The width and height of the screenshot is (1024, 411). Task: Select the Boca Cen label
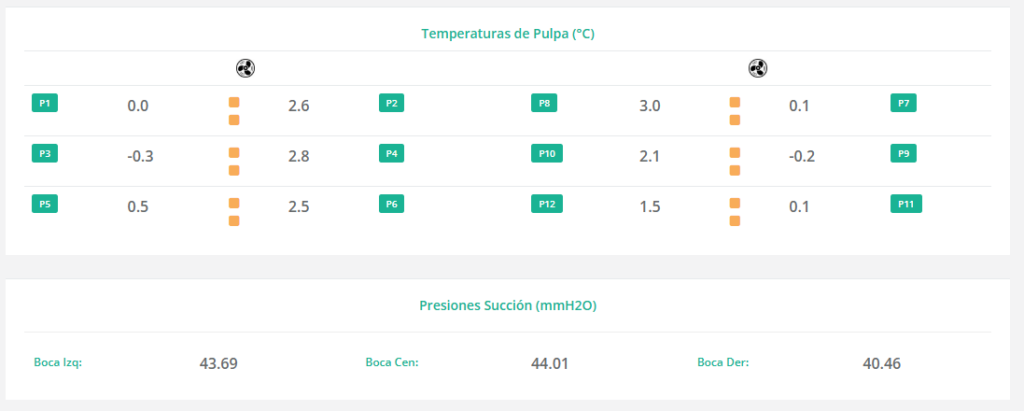click(392, 362)
